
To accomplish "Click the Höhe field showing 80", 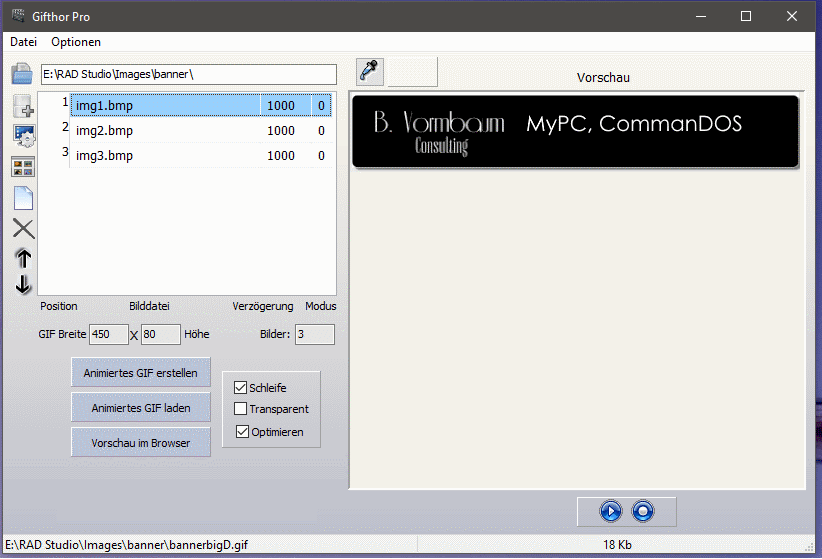I will [160, 334].
